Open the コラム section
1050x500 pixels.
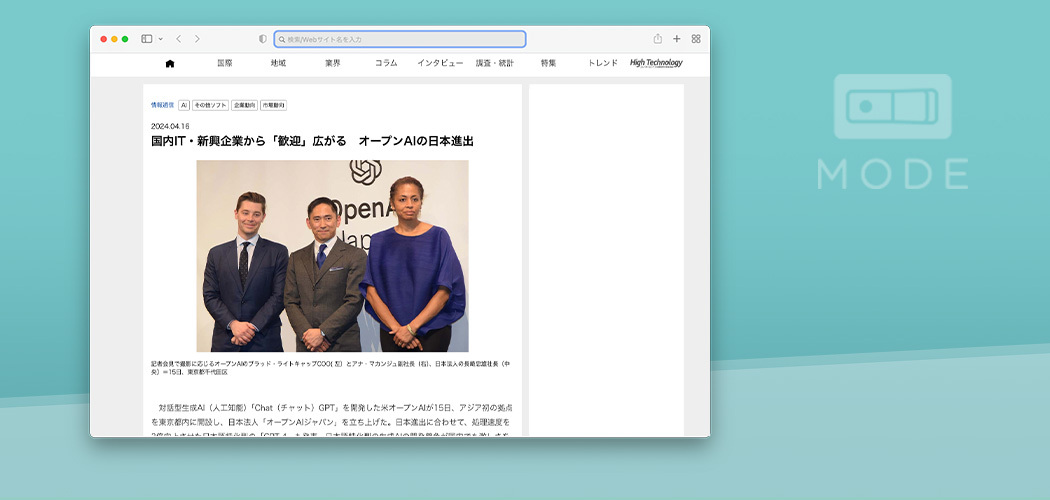tap(386, 63)
